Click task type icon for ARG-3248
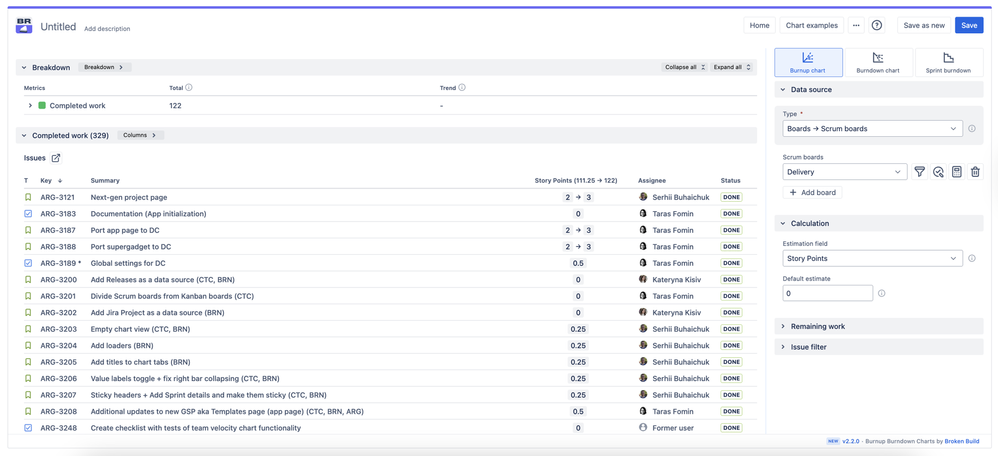 click(28, 428)
